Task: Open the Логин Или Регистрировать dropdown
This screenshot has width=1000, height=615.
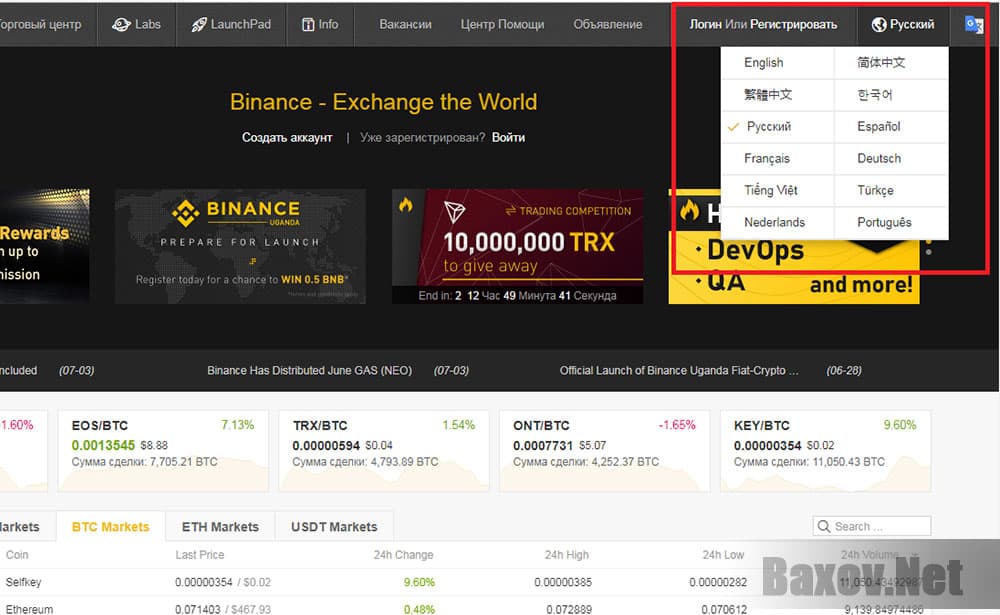Action: click(765, 23)
